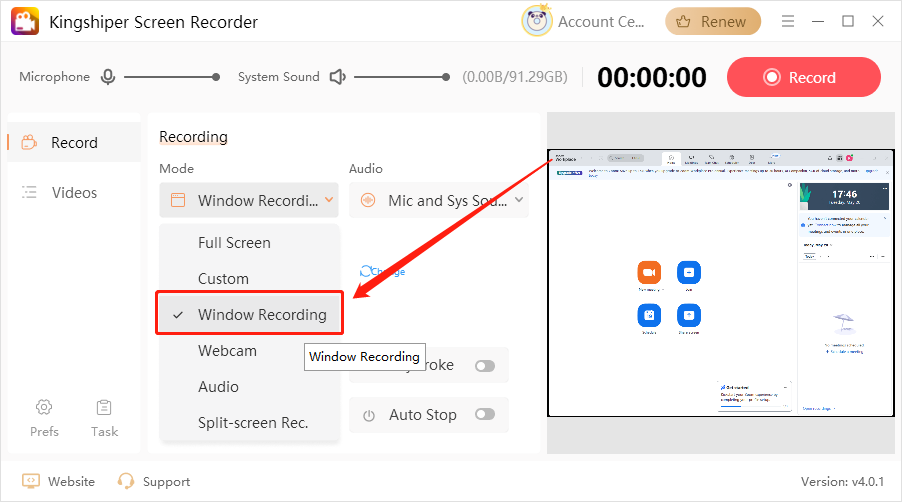The width and height of the screenshot is (902, 502).
Task: Switch to the Record sidebar tab
Action: [x=74, y=142]
